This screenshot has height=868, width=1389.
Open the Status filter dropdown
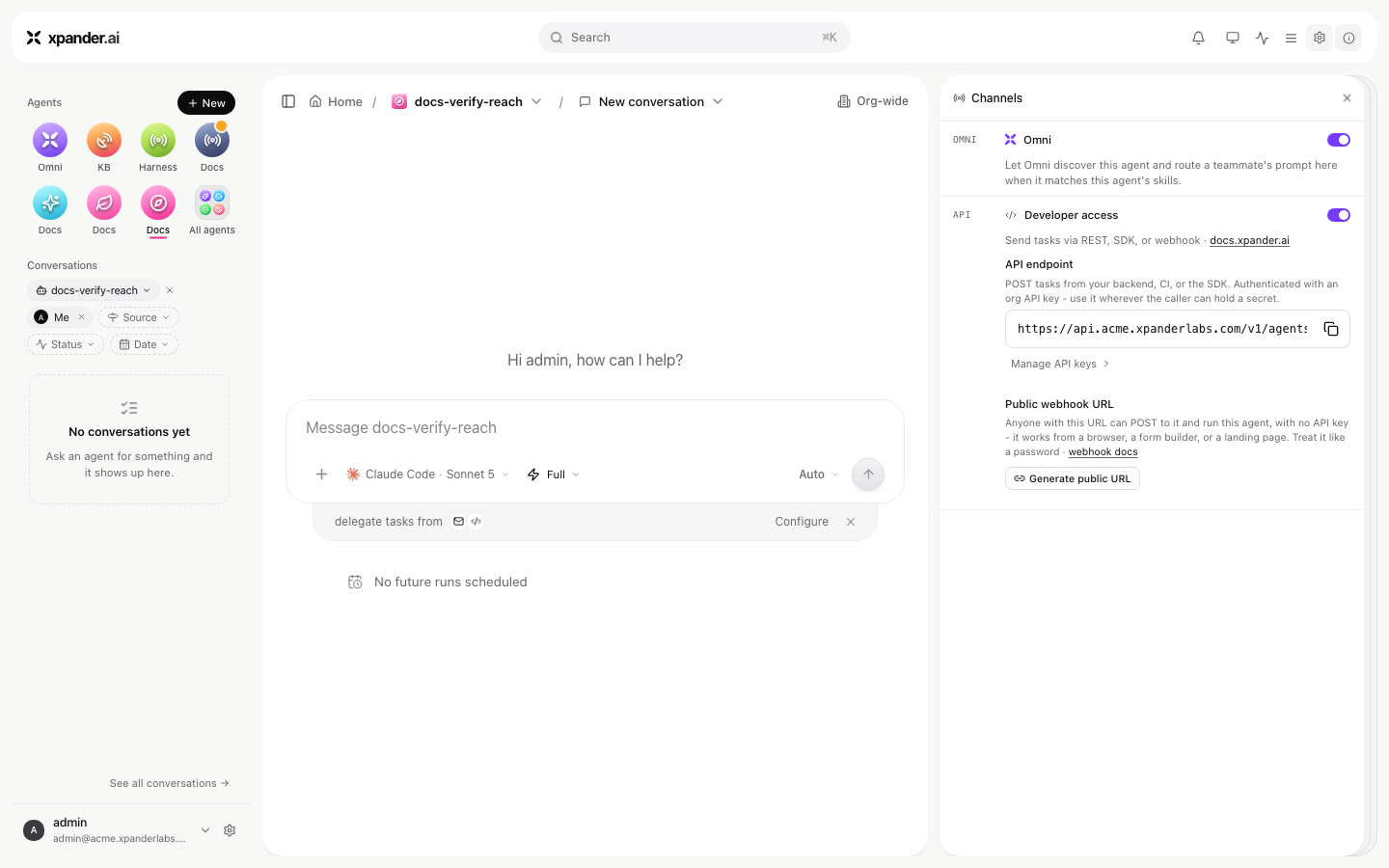(66, 344)
